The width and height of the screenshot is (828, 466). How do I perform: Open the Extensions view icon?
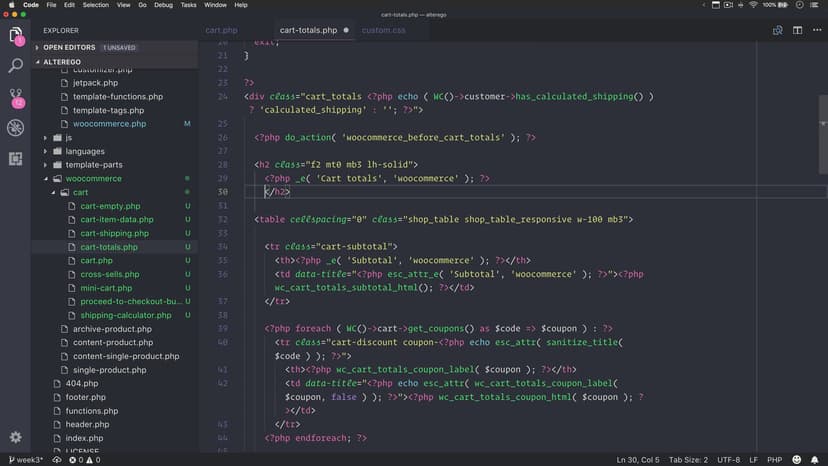pyautogui.click(x=15, y=158)
